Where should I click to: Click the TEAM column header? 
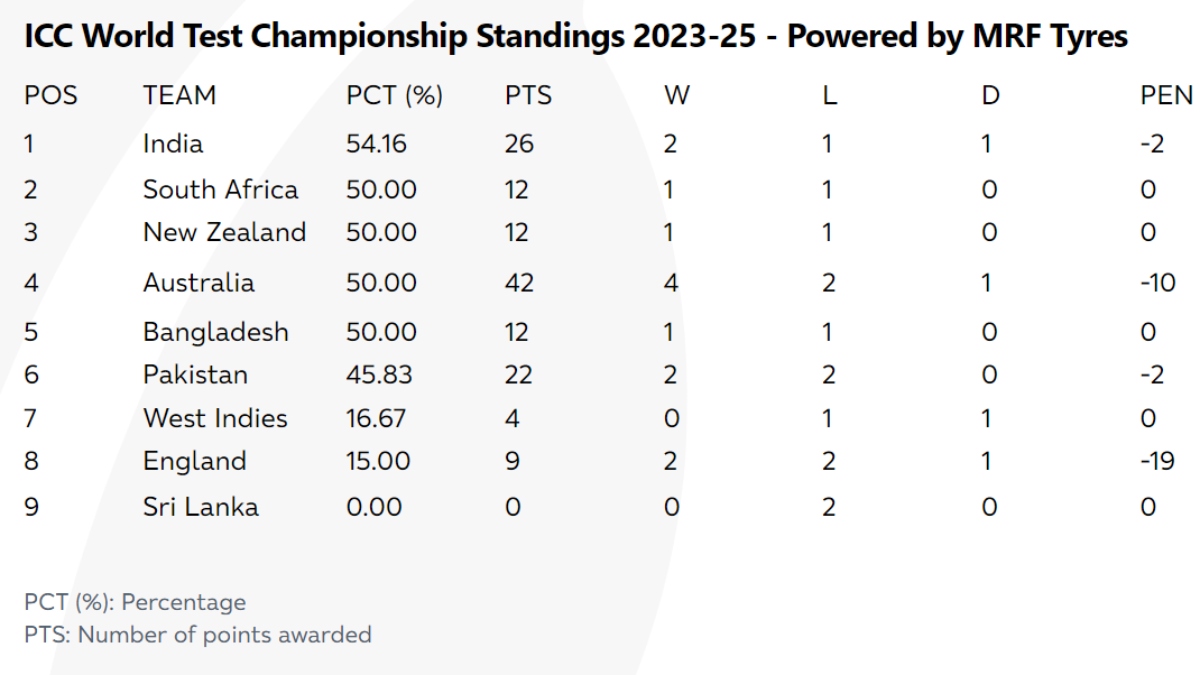179,96
